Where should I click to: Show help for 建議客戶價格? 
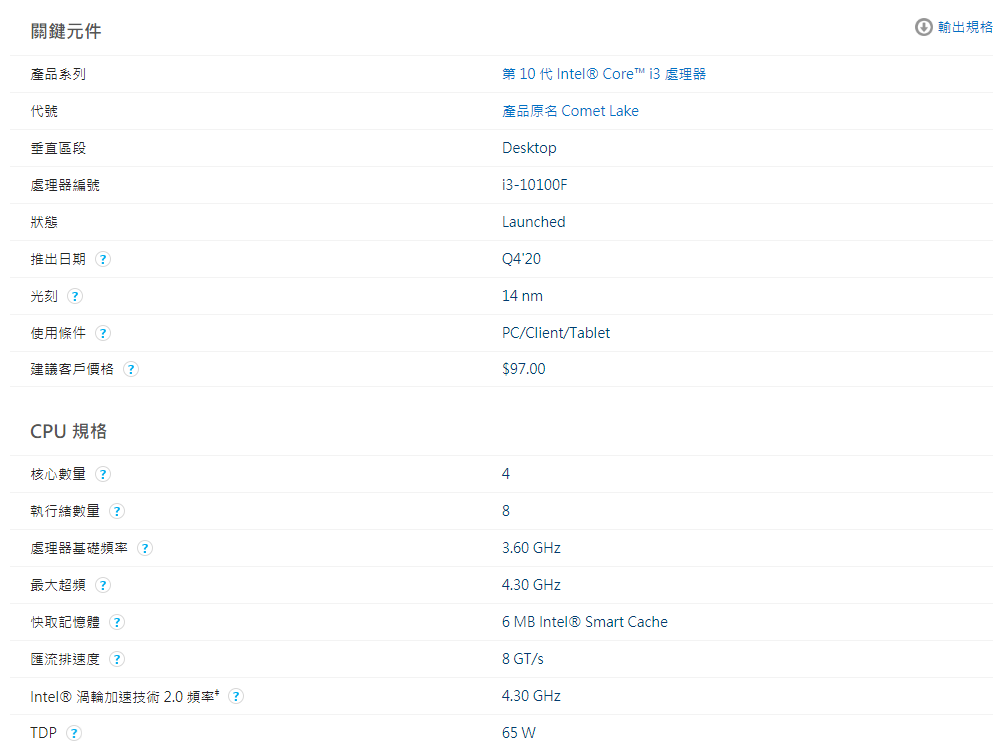[x=131, y=369]
